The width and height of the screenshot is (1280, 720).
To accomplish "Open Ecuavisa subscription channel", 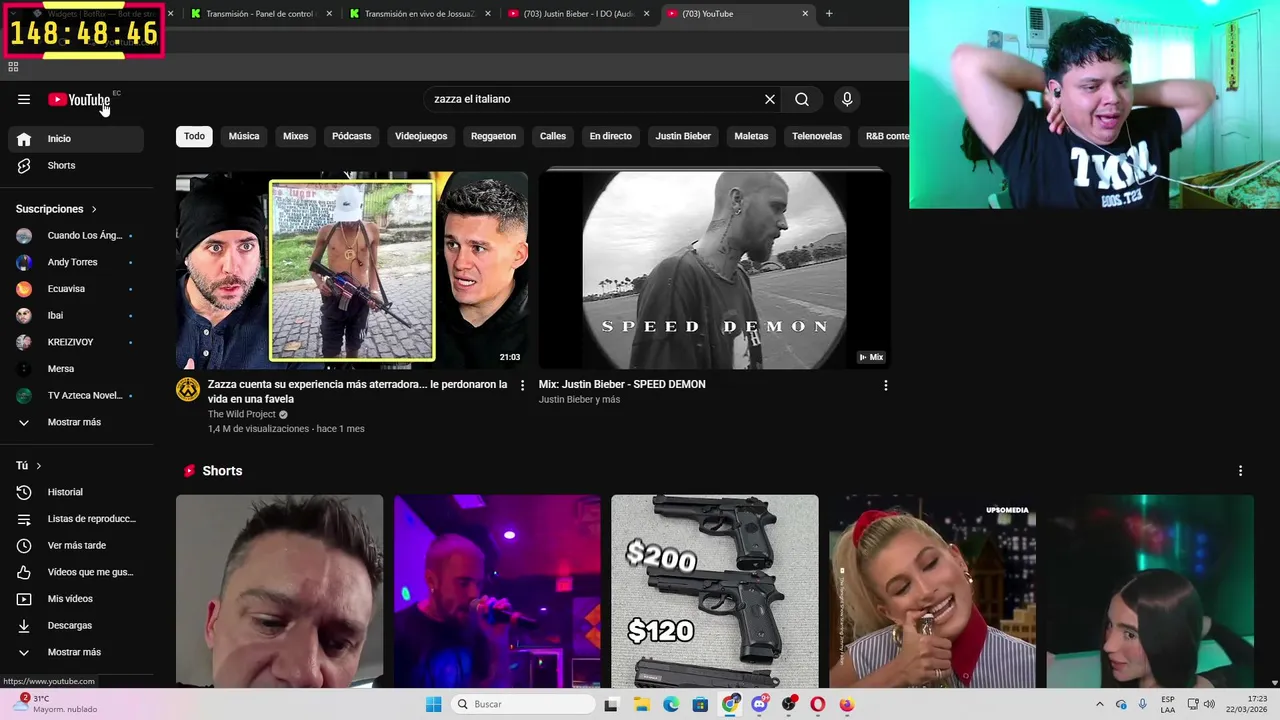I will pos(76,289).
